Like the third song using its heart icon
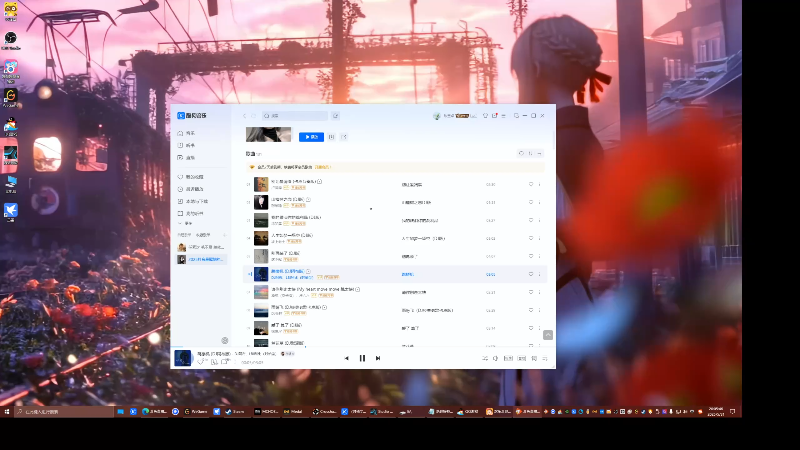The image size is (800, 450). pos(531,220)
